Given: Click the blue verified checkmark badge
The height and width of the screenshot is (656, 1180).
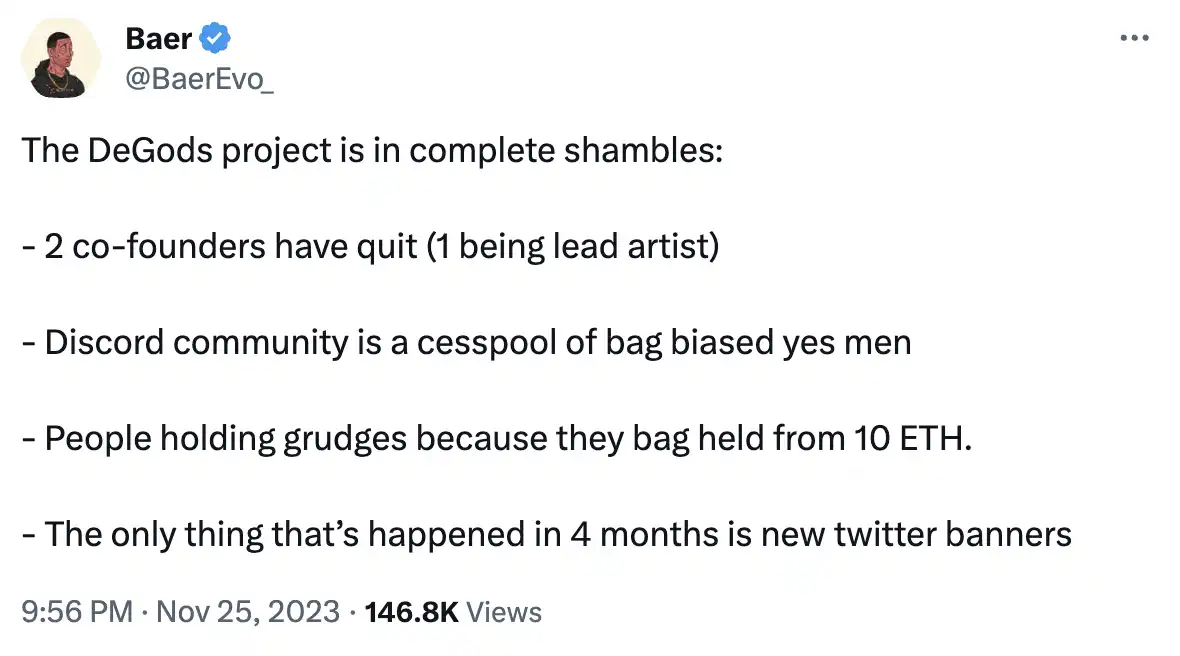Looking at the screenshot, I should [215, 40].
